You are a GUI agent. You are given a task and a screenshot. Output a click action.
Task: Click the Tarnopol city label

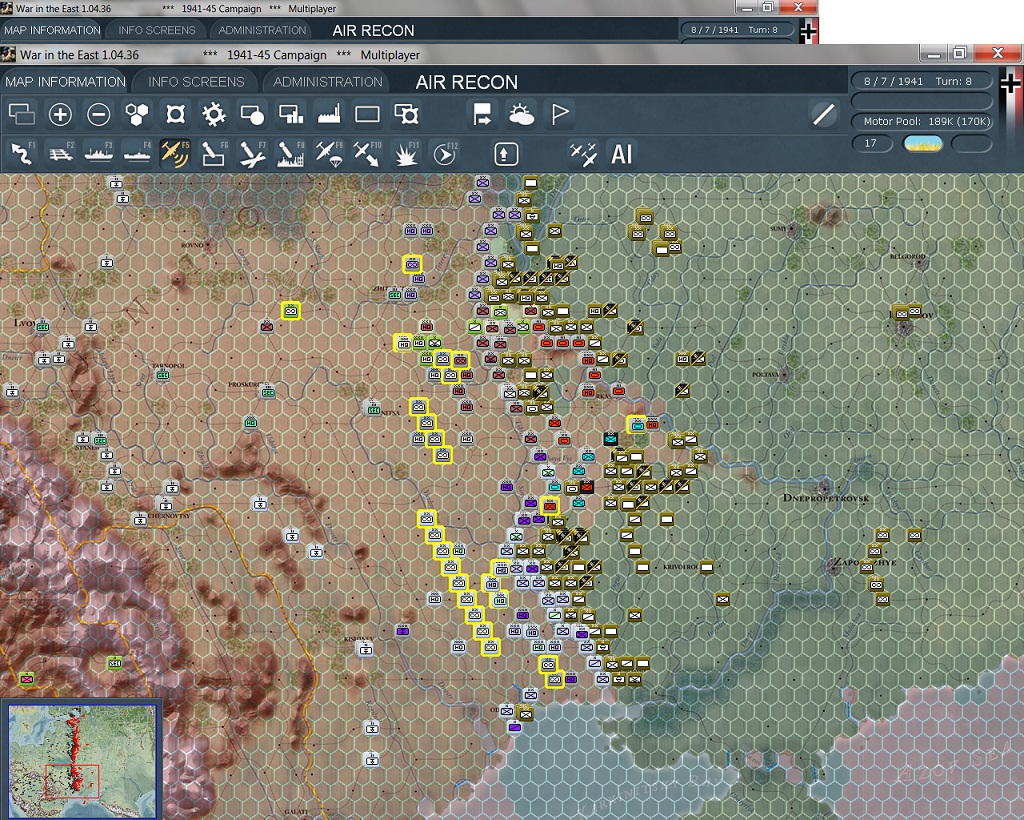[x=167, y=366]
